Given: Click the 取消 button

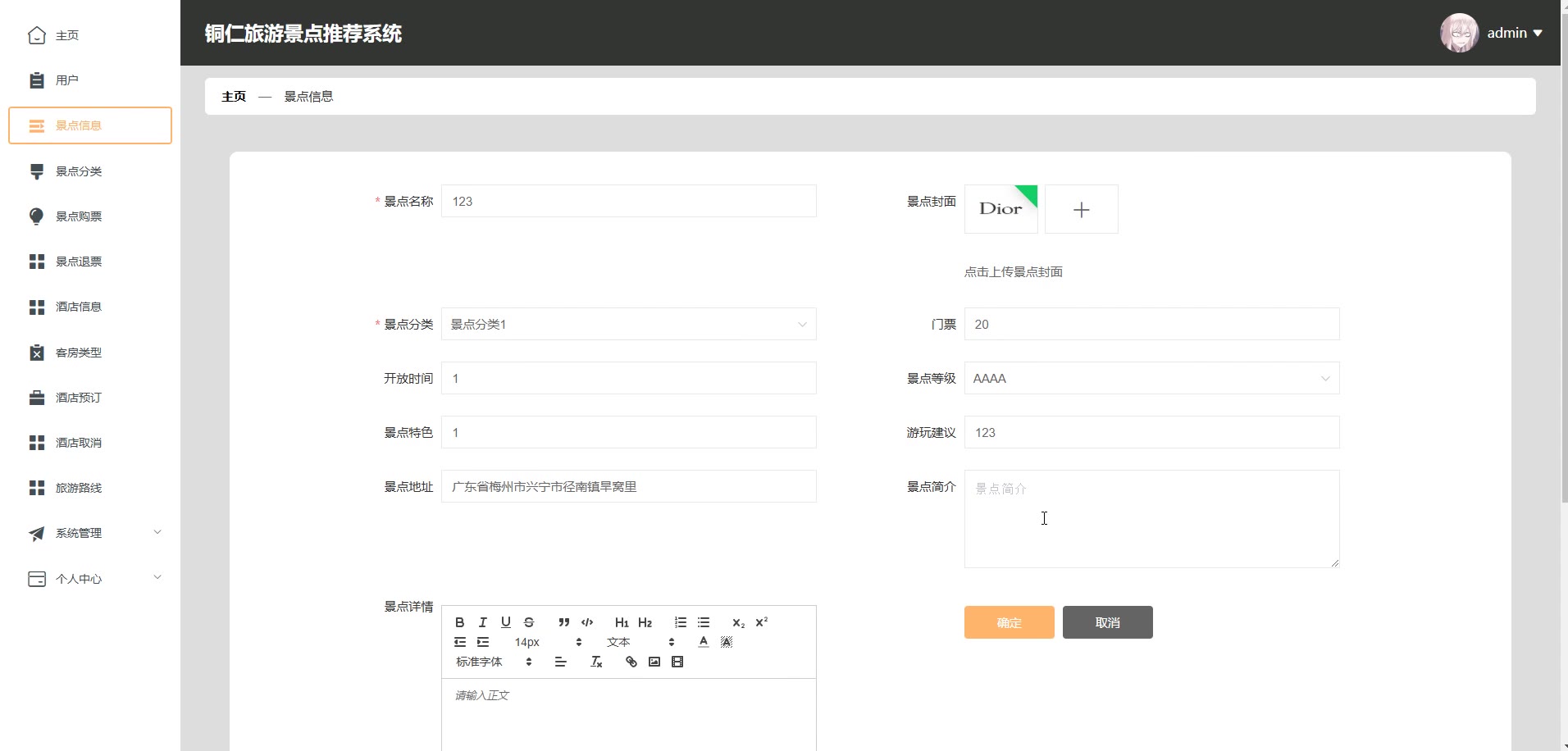Looking at the screenshot, I should (1107, 622).
